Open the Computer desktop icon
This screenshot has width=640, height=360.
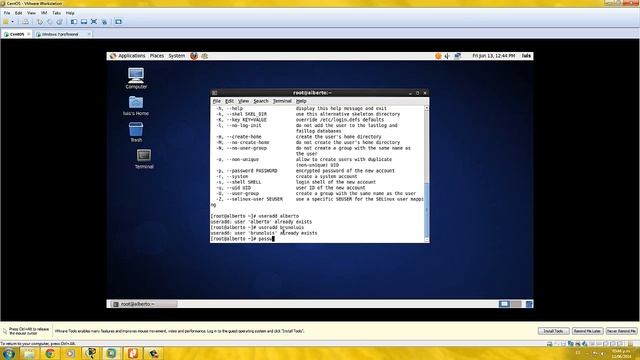coord(136,76)
